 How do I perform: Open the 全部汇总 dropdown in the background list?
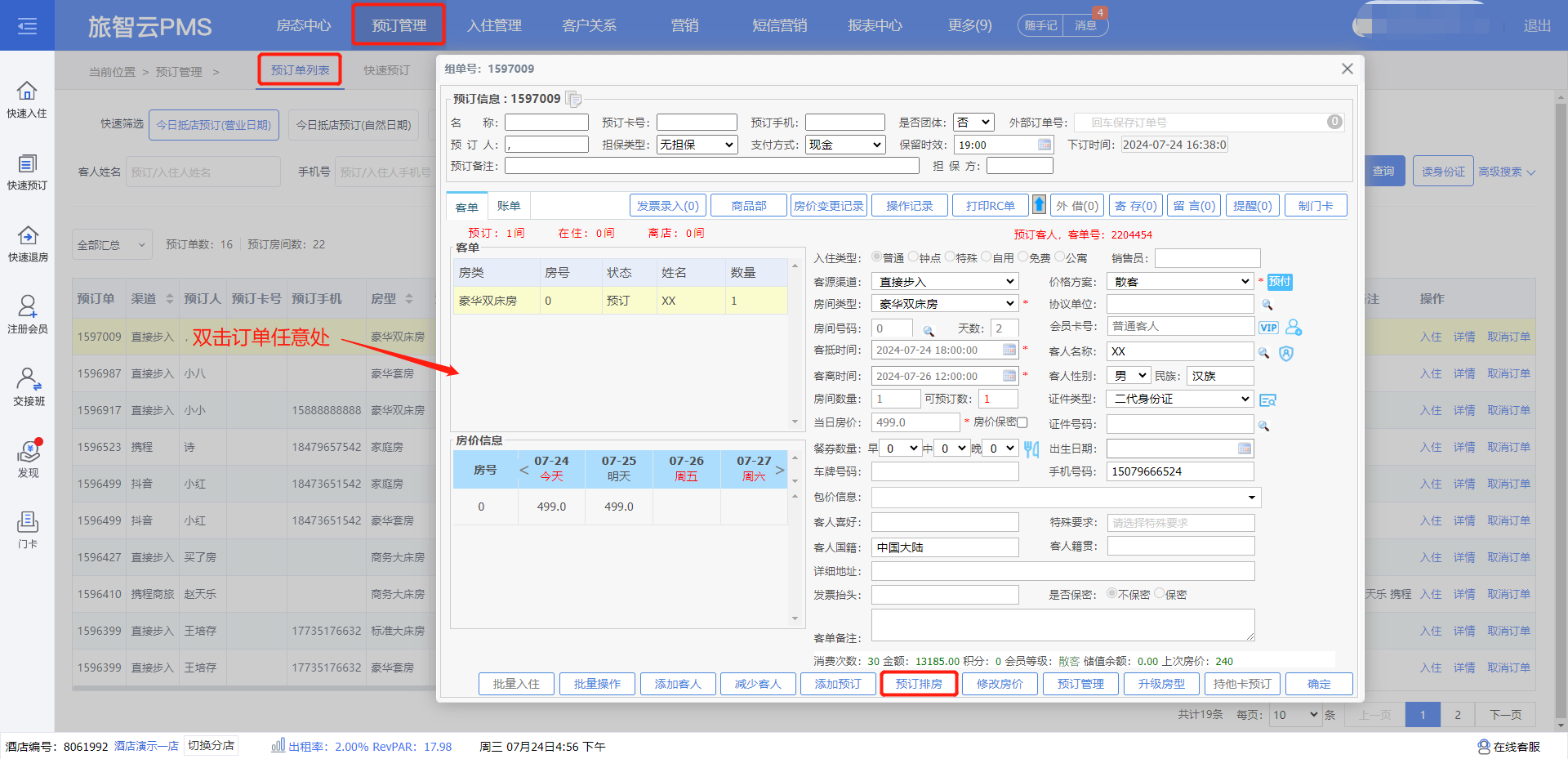pos(112,244)
